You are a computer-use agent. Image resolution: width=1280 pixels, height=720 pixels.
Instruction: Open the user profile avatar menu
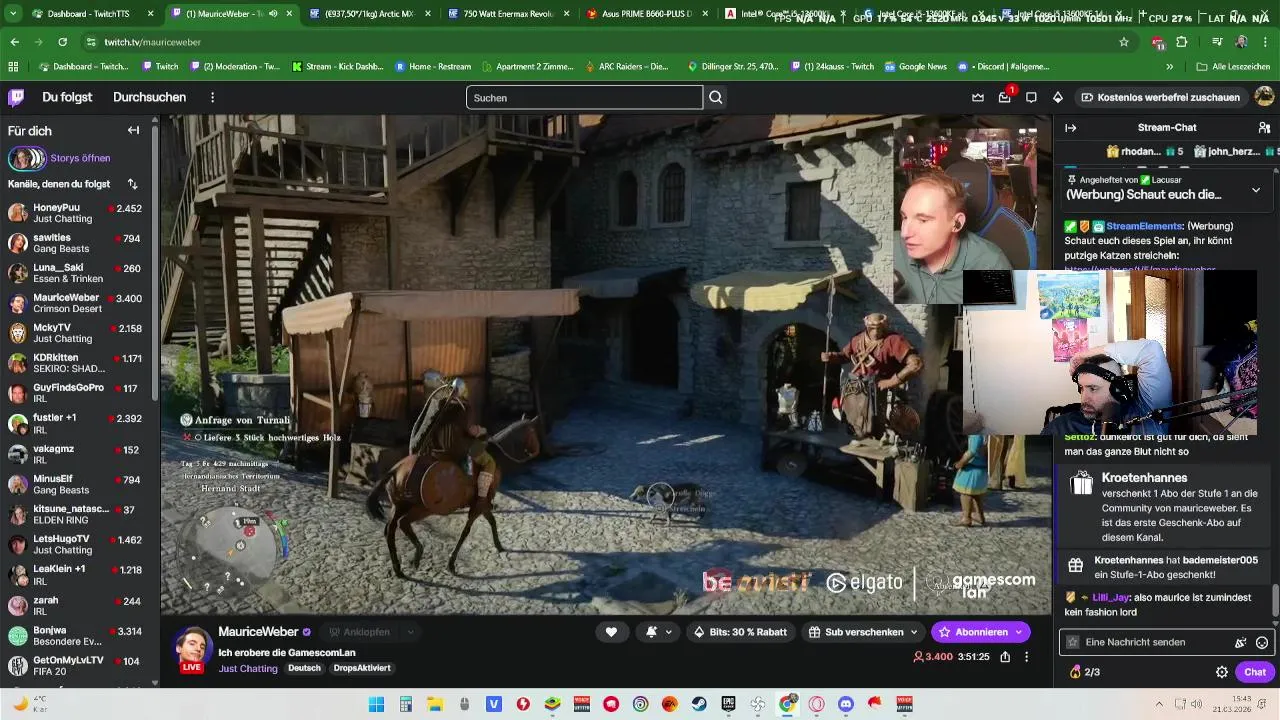(x=1264, y=97)
